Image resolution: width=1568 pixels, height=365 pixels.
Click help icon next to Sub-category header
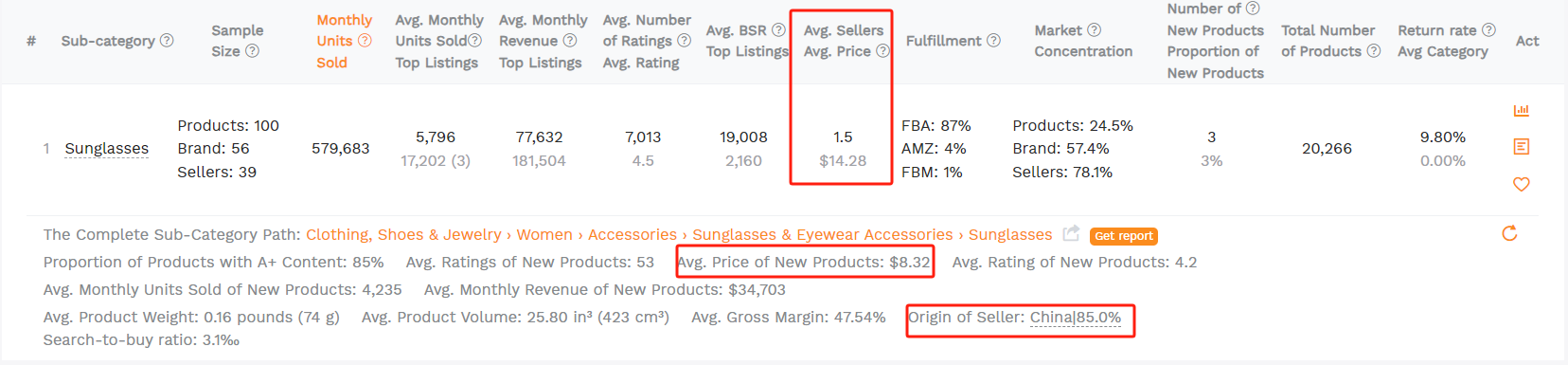click(x=167, y=41)
